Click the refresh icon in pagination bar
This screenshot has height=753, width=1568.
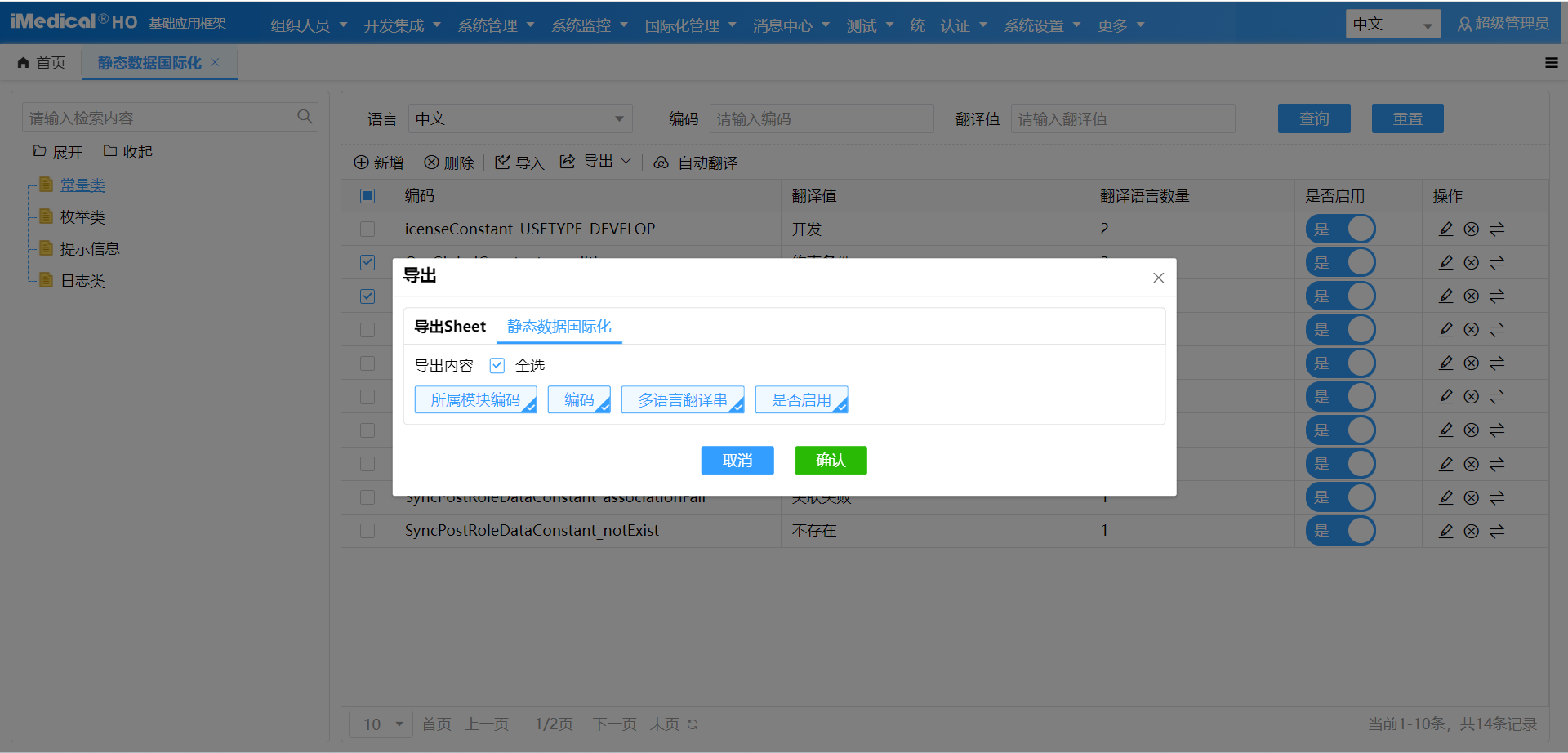coord(693,724)
